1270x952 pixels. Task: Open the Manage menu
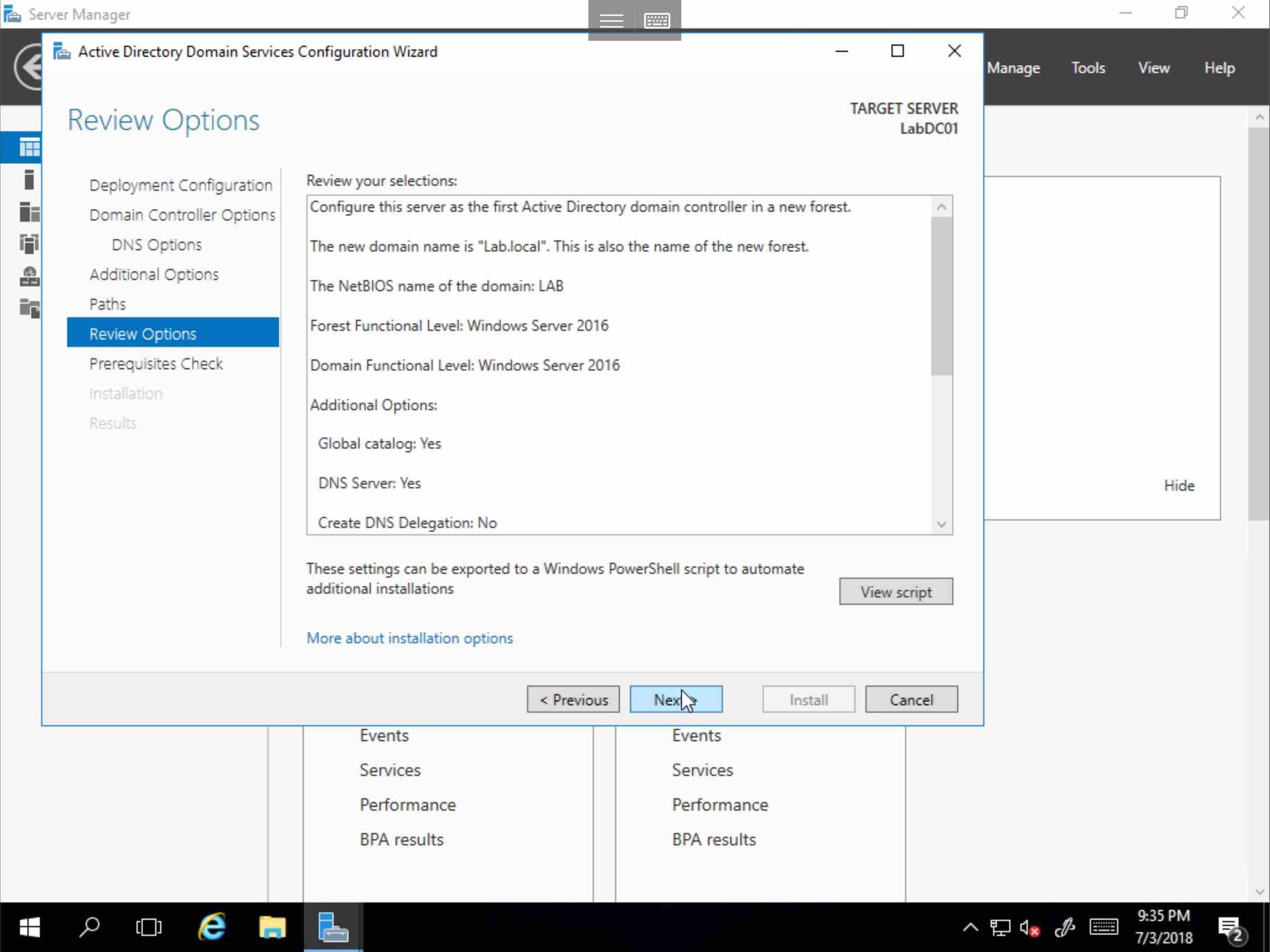coord(1013,67)
